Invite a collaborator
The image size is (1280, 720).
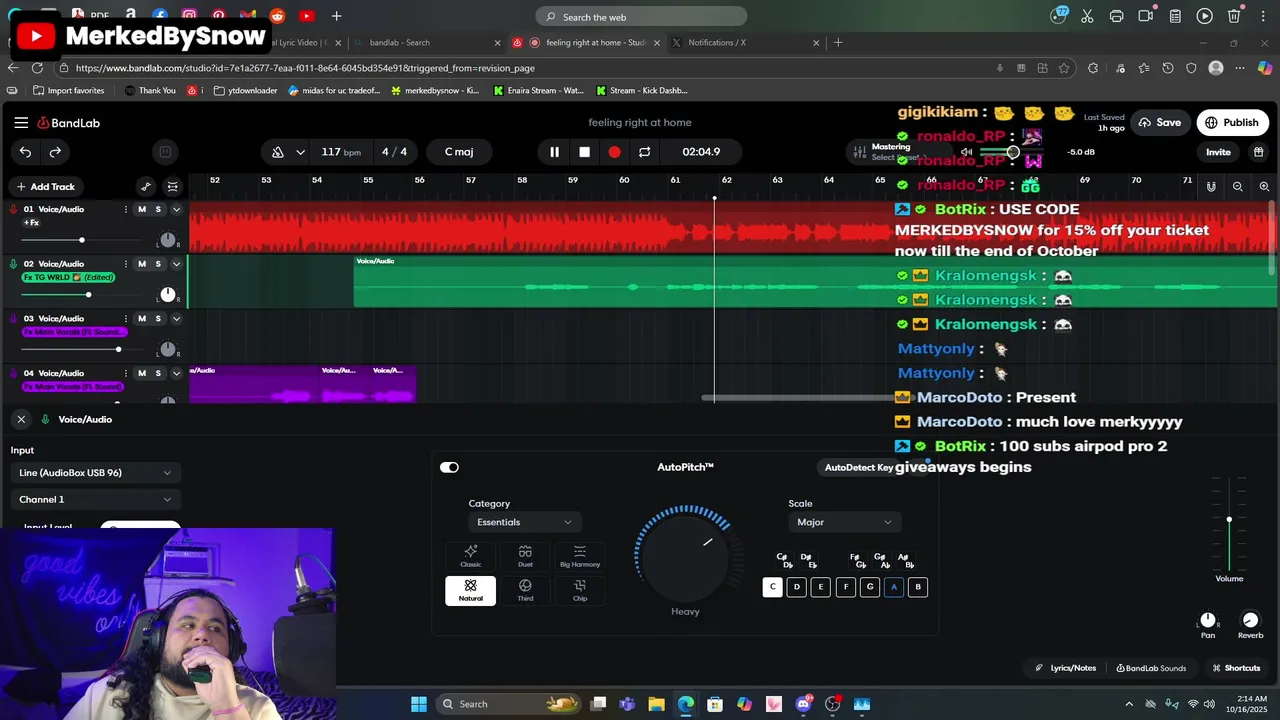click(x=1218, y=152)
